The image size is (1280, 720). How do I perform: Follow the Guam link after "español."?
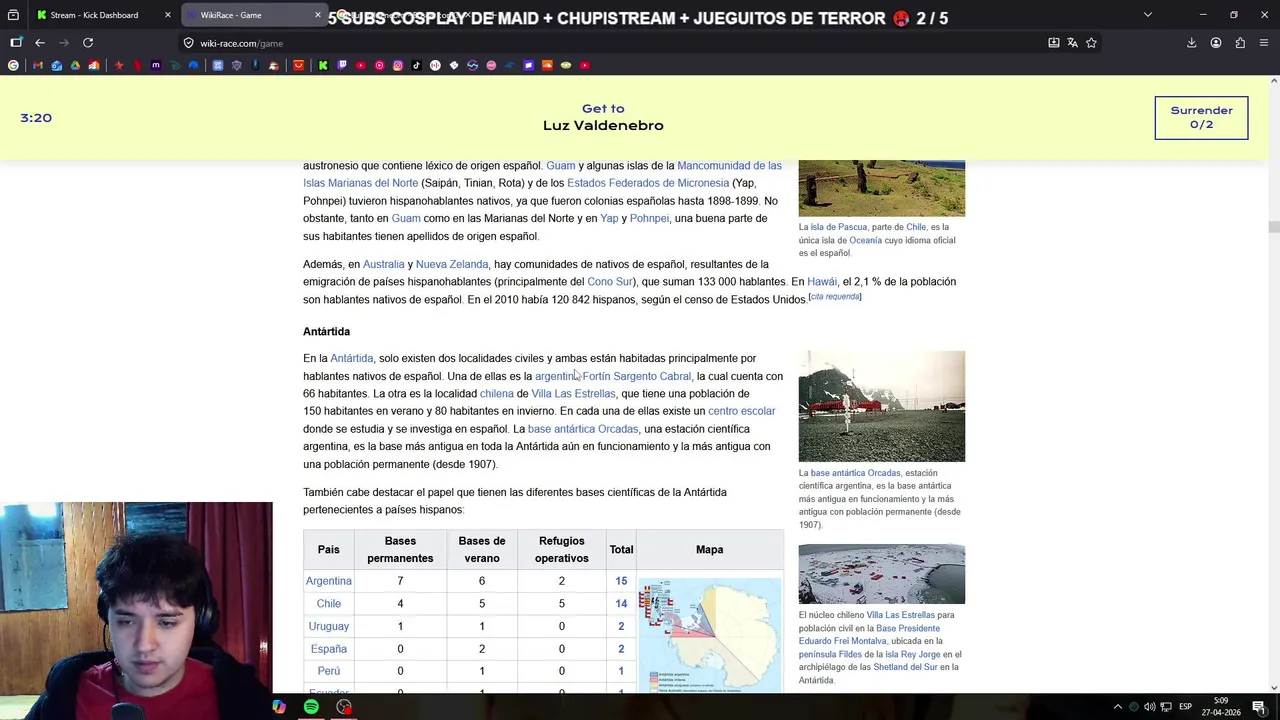pos(560,165)
